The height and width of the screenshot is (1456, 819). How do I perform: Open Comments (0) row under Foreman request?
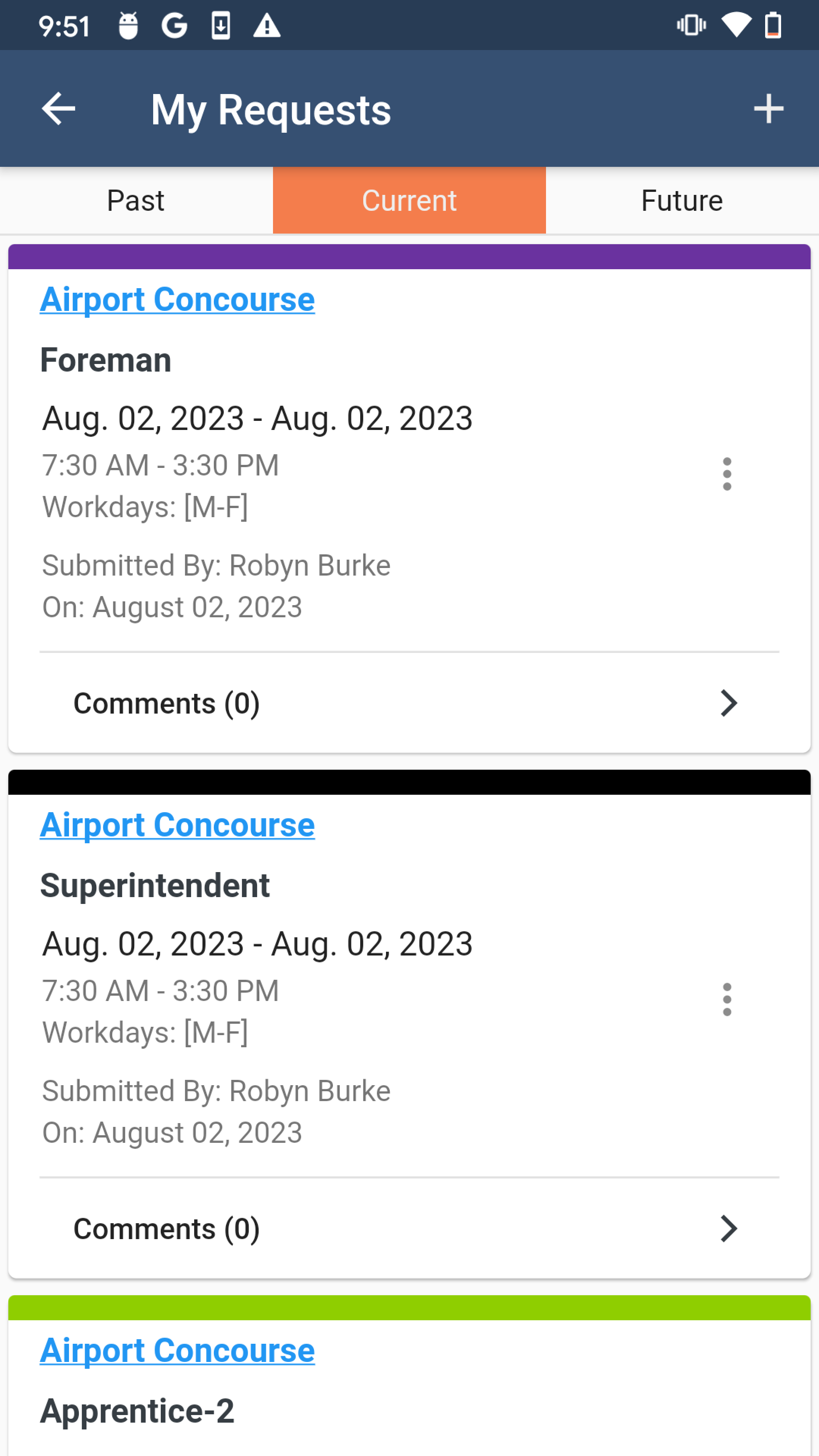coord(409,703)
